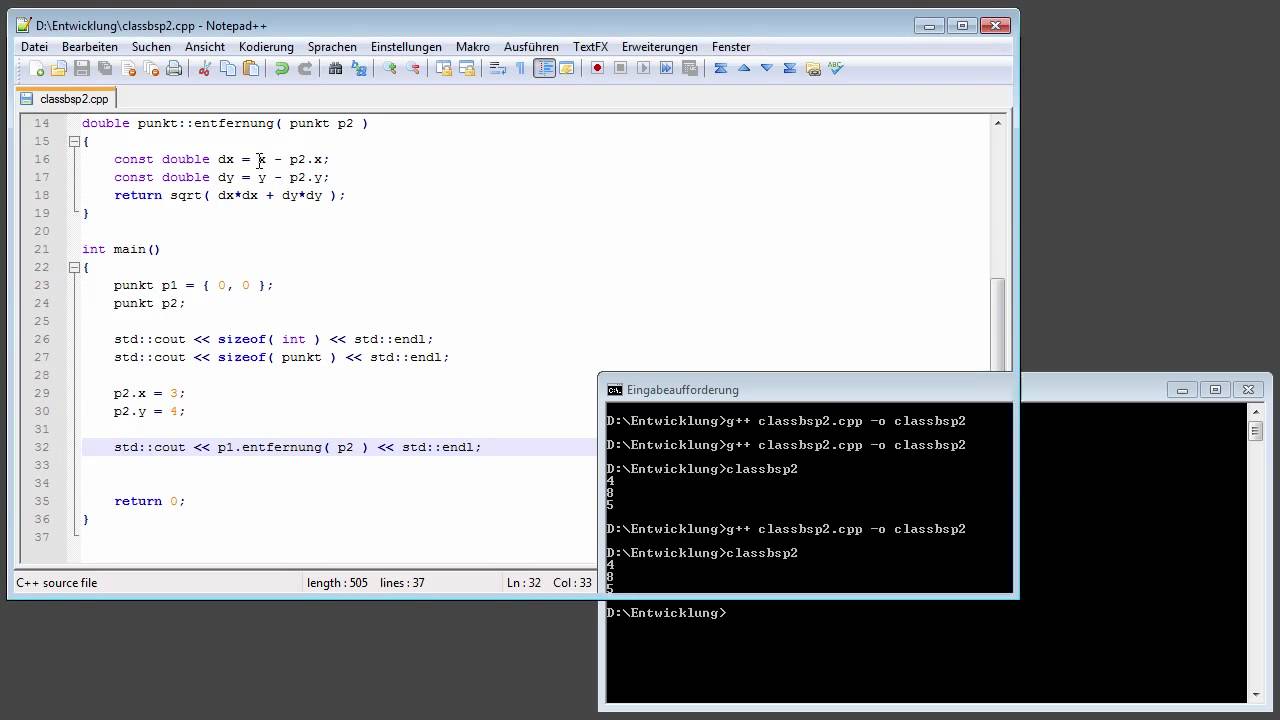Open the TextFX menu
This screenshot has height=720, width=1280.
[590, 47]
